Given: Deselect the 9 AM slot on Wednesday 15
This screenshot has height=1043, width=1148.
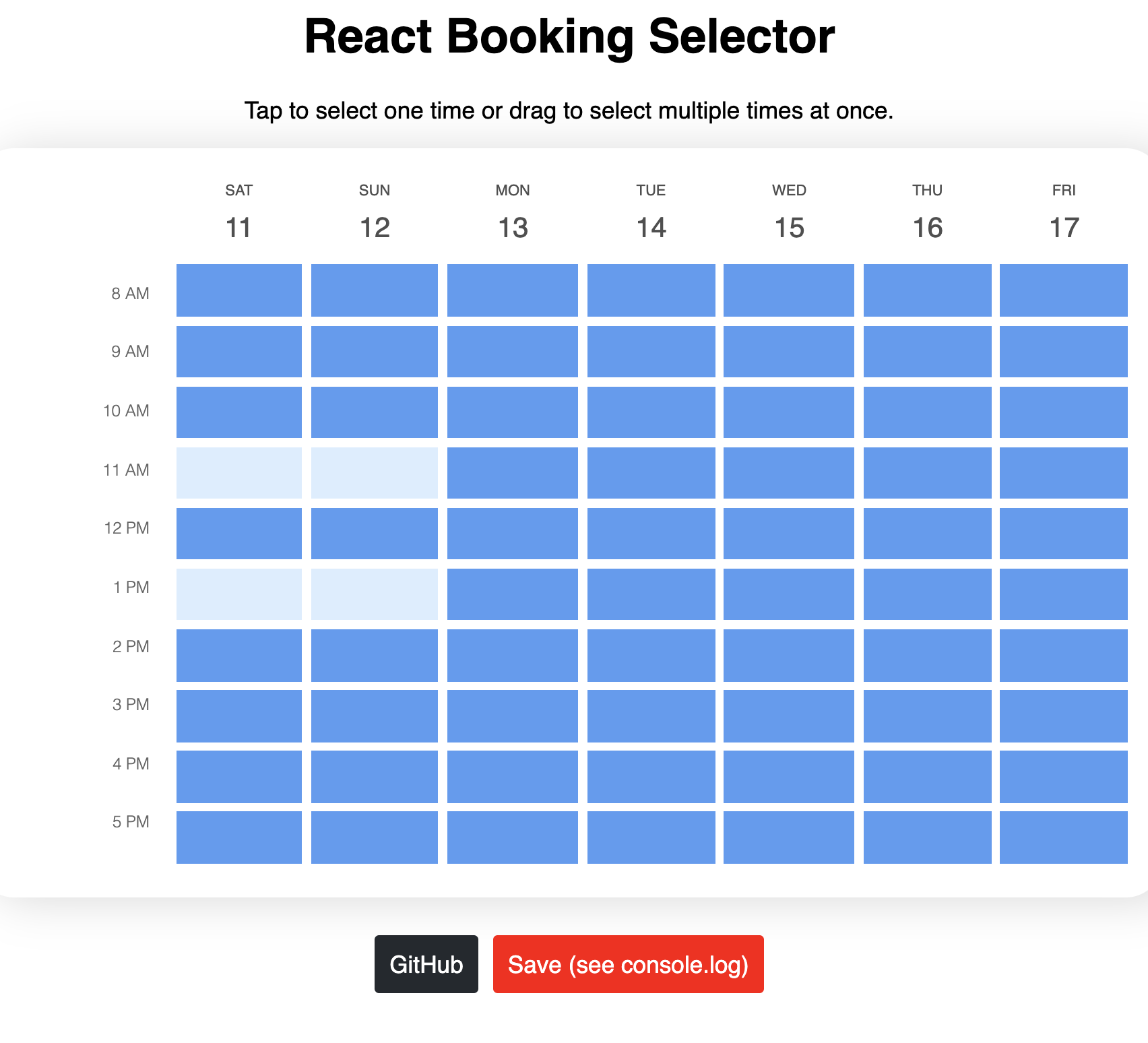Looking at the screenshot, I should pos(788,351).
